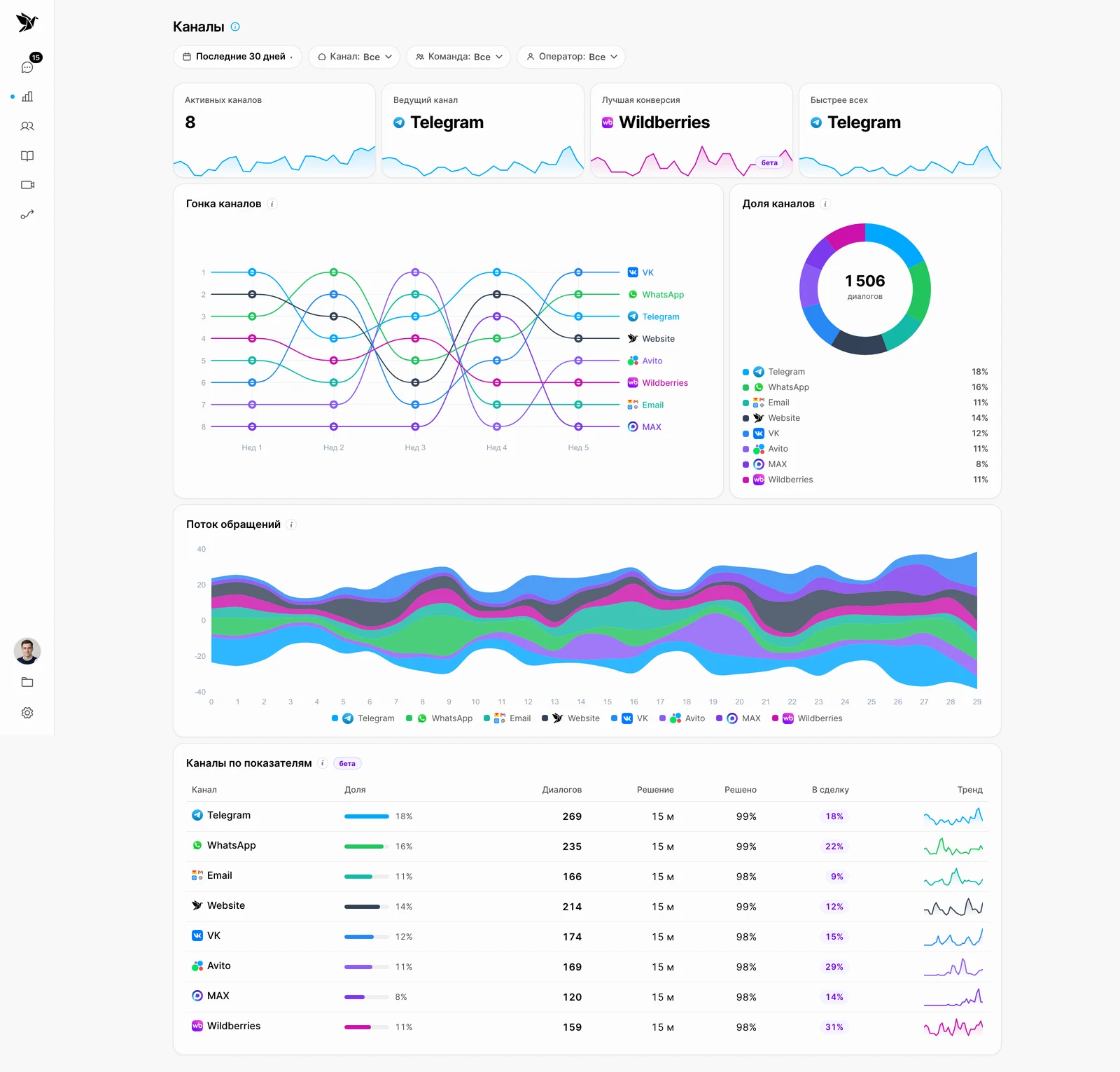Click the Ведущий канал Telegram card

point(483,130)
